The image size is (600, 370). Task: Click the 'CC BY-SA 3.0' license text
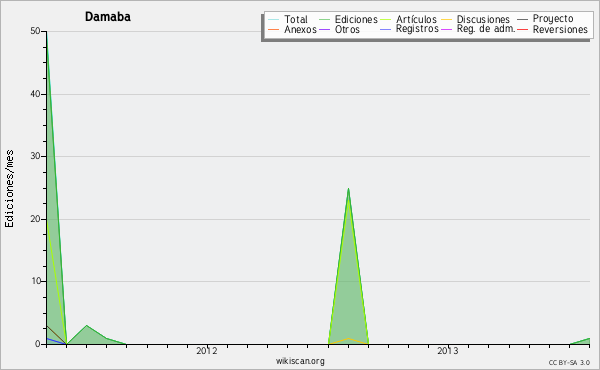coord(569,363)
